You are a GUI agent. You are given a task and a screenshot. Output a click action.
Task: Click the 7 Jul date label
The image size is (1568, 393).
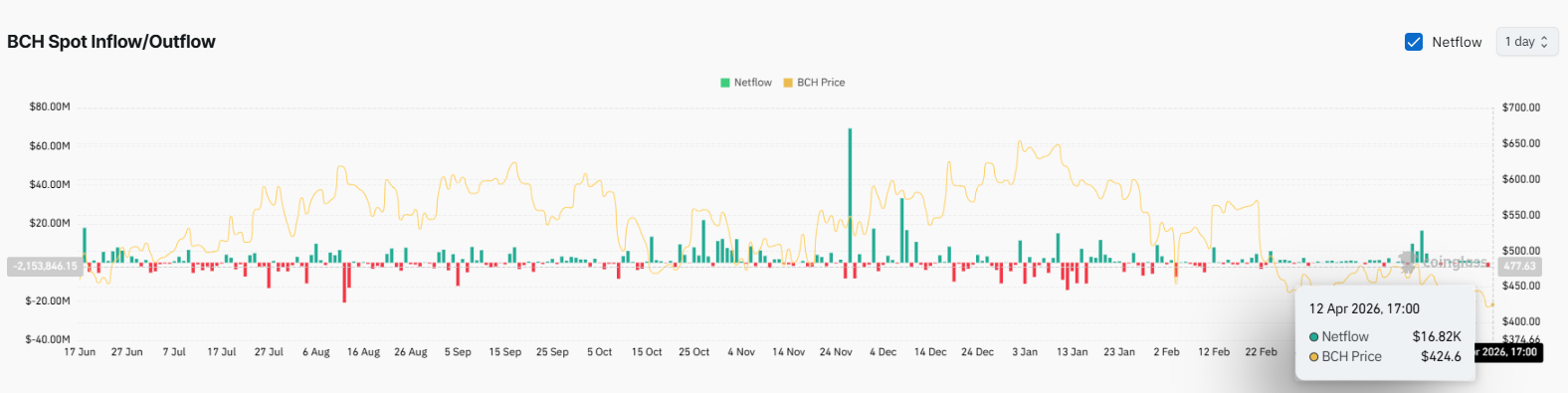tap(174, 352)
